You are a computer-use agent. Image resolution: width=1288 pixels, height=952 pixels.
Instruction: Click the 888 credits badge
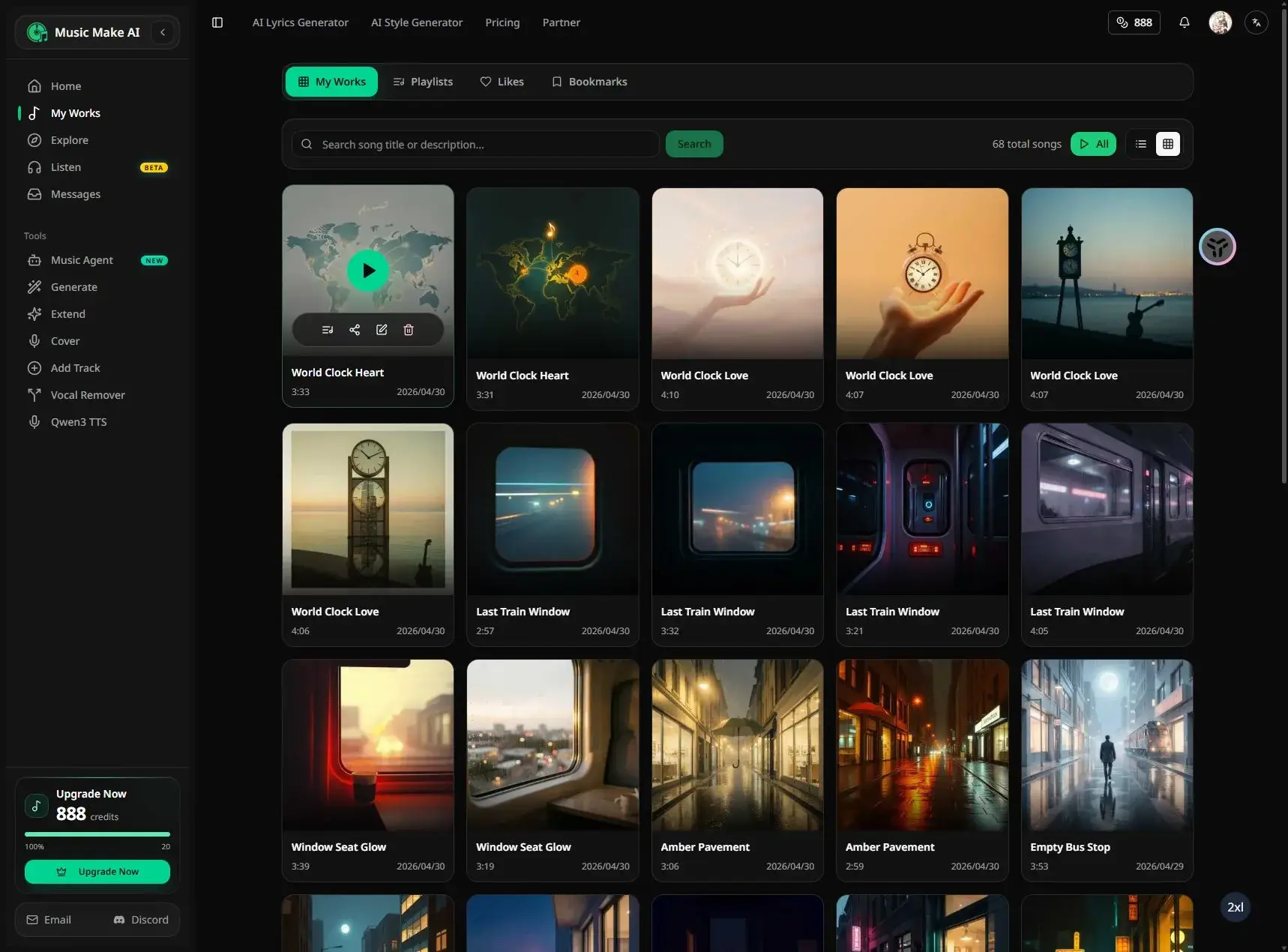1134,22
